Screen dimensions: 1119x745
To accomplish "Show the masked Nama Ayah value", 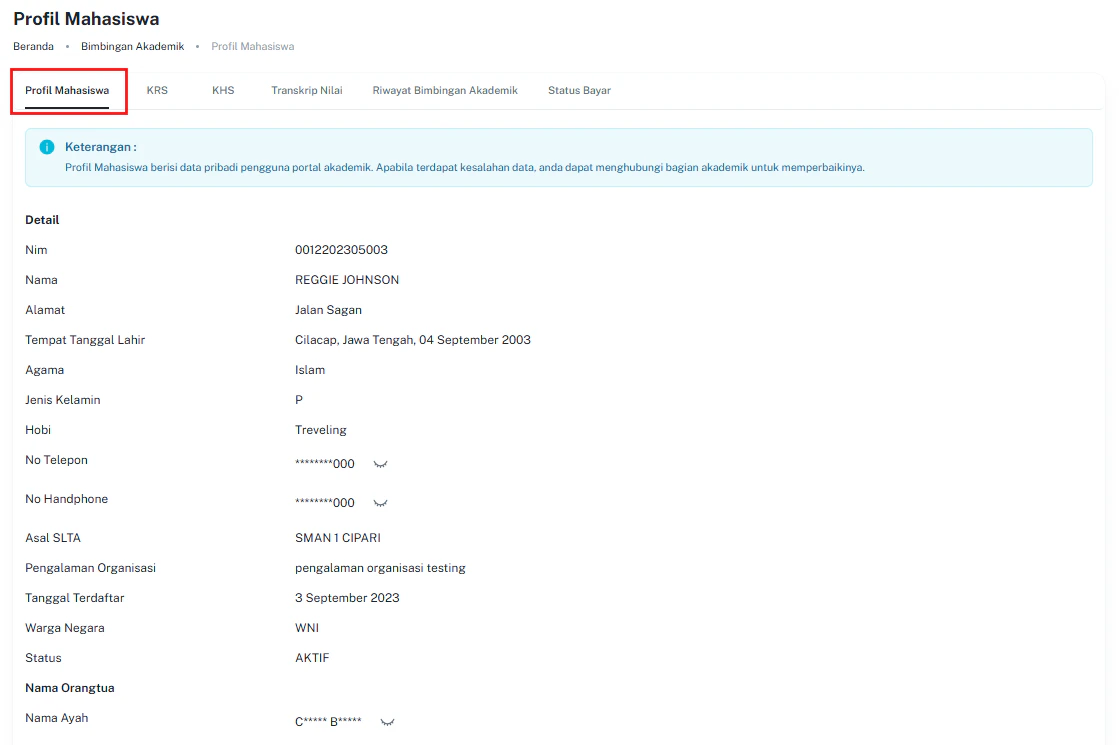I will tap(388, 722).
